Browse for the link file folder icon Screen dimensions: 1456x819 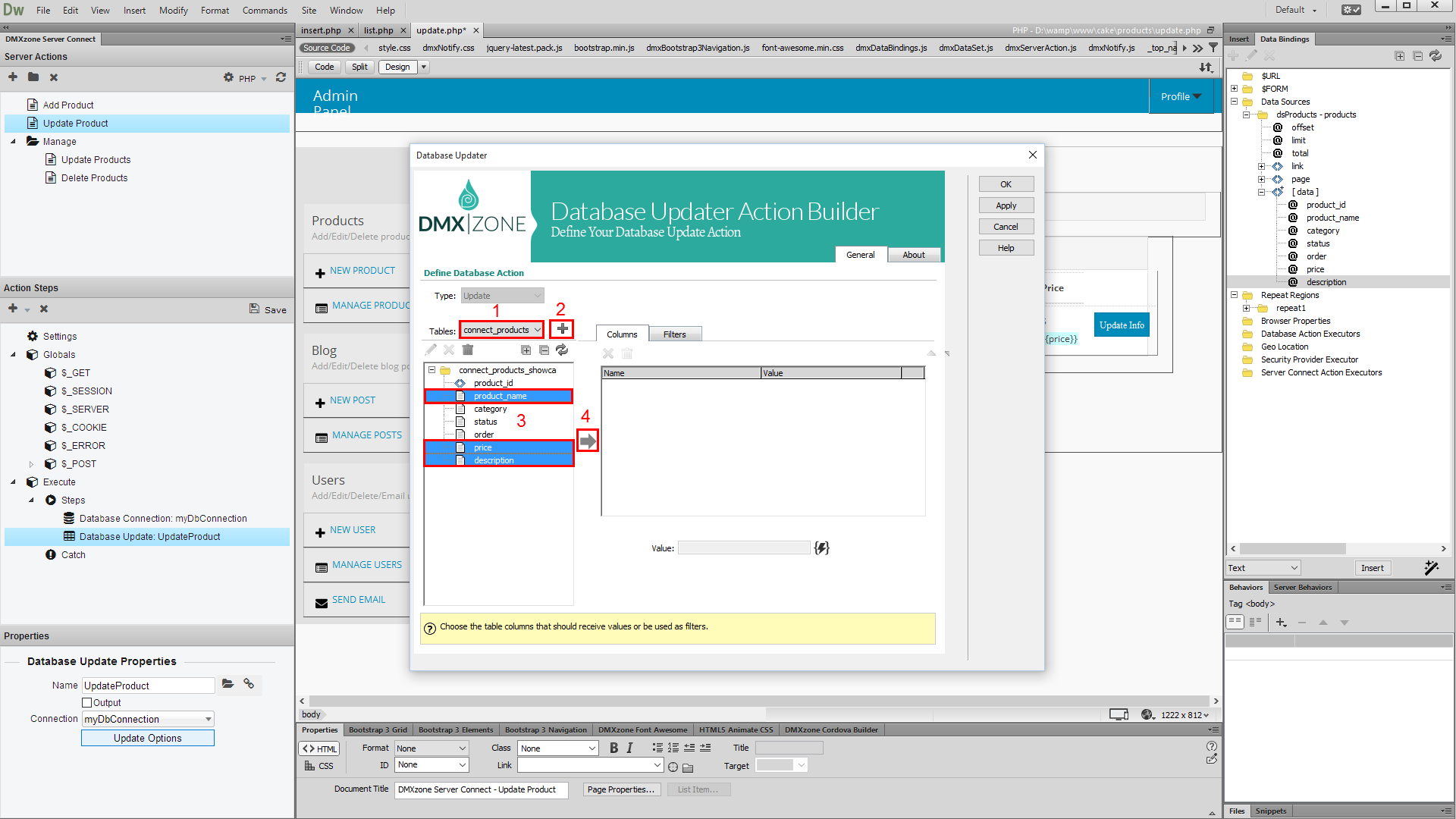click(688, 767)
